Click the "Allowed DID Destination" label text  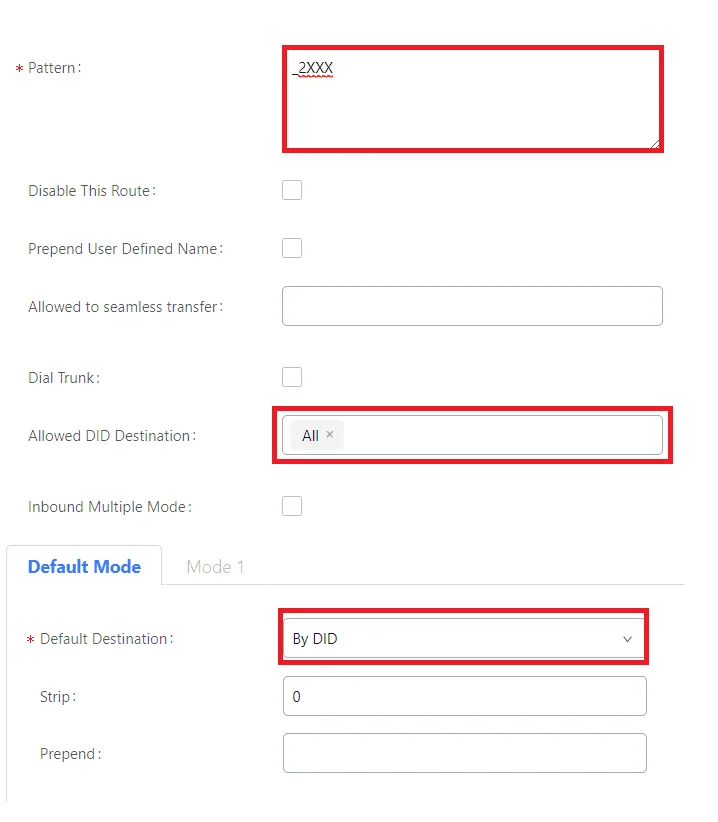(x=111, y=436)
